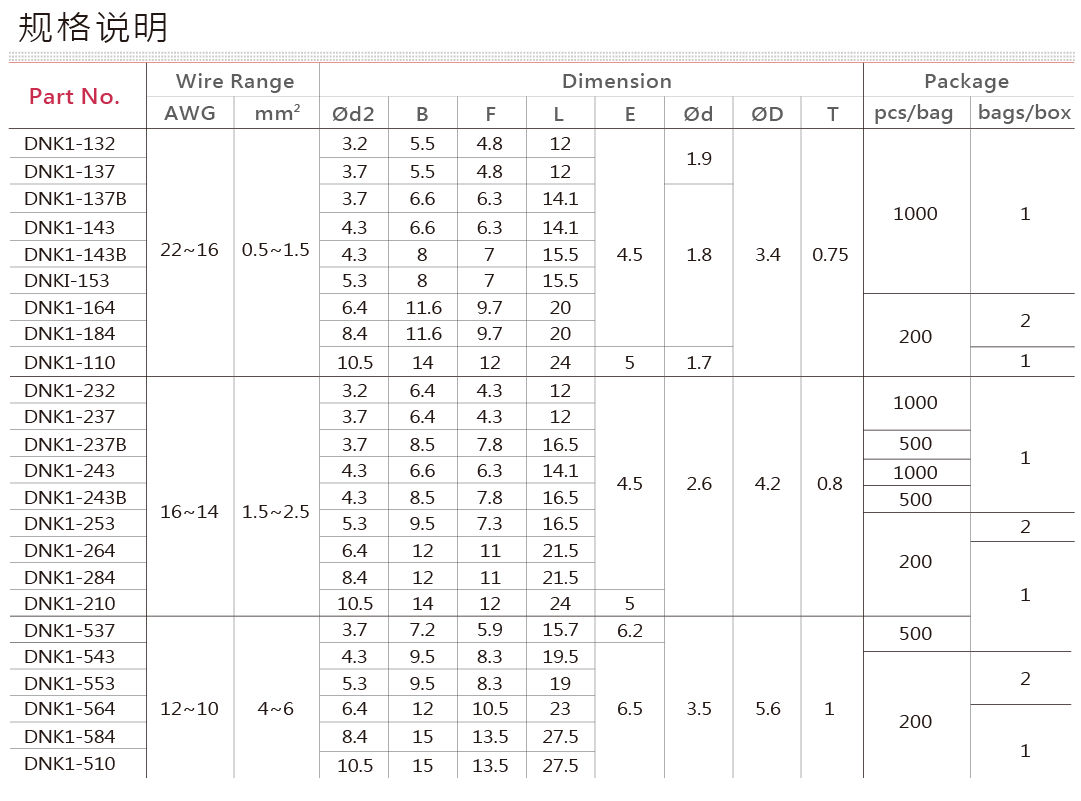Click part number DNK1-132
Image resolution: width=1081 pixels, height=801 pixels.
(70, 144)
